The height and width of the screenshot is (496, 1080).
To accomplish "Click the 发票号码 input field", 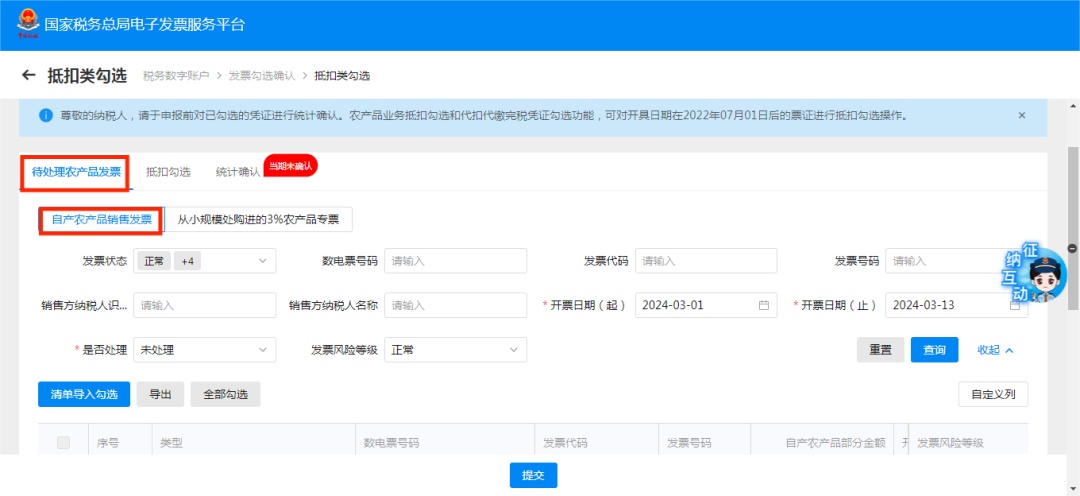I will click(x=957, y=261).
